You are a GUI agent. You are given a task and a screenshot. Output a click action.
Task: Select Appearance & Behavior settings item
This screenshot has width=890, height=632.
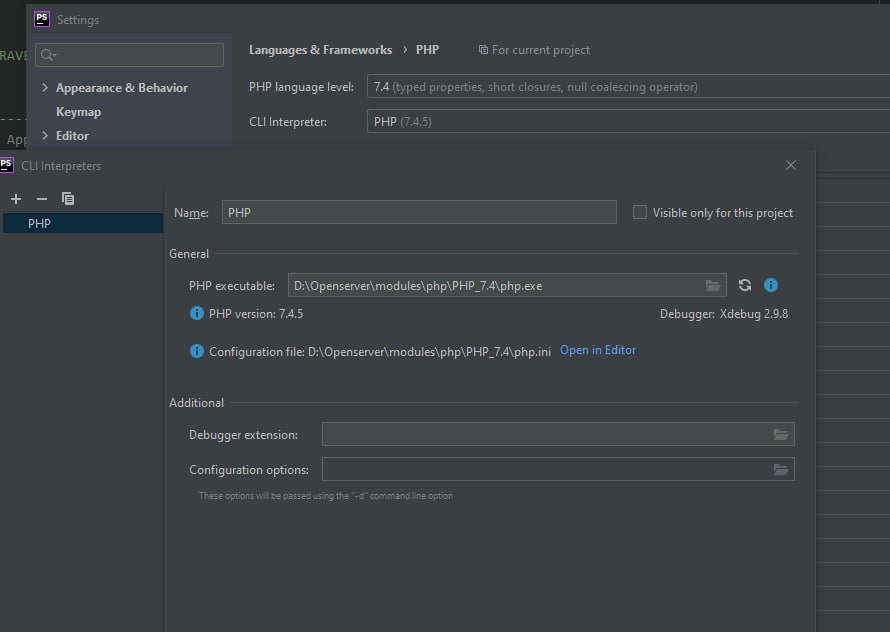[x=121, y=87]
